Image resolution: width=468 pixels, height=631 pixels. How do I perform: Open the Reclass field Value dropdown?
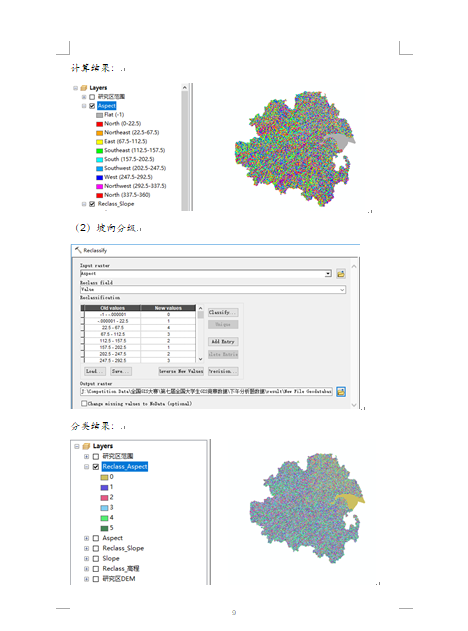click(x=342, y=290)
